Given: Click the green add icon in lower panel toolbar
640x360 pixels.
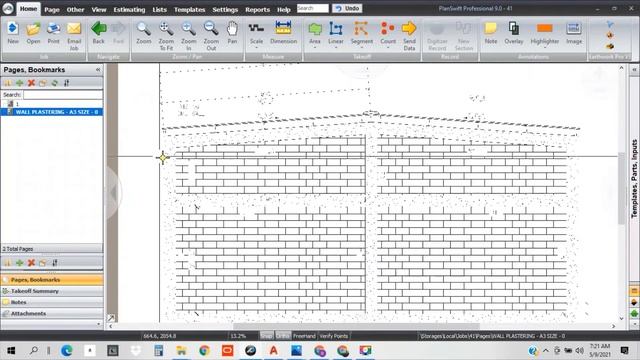Looking at the screenshot, I should [x=19, y=262].
